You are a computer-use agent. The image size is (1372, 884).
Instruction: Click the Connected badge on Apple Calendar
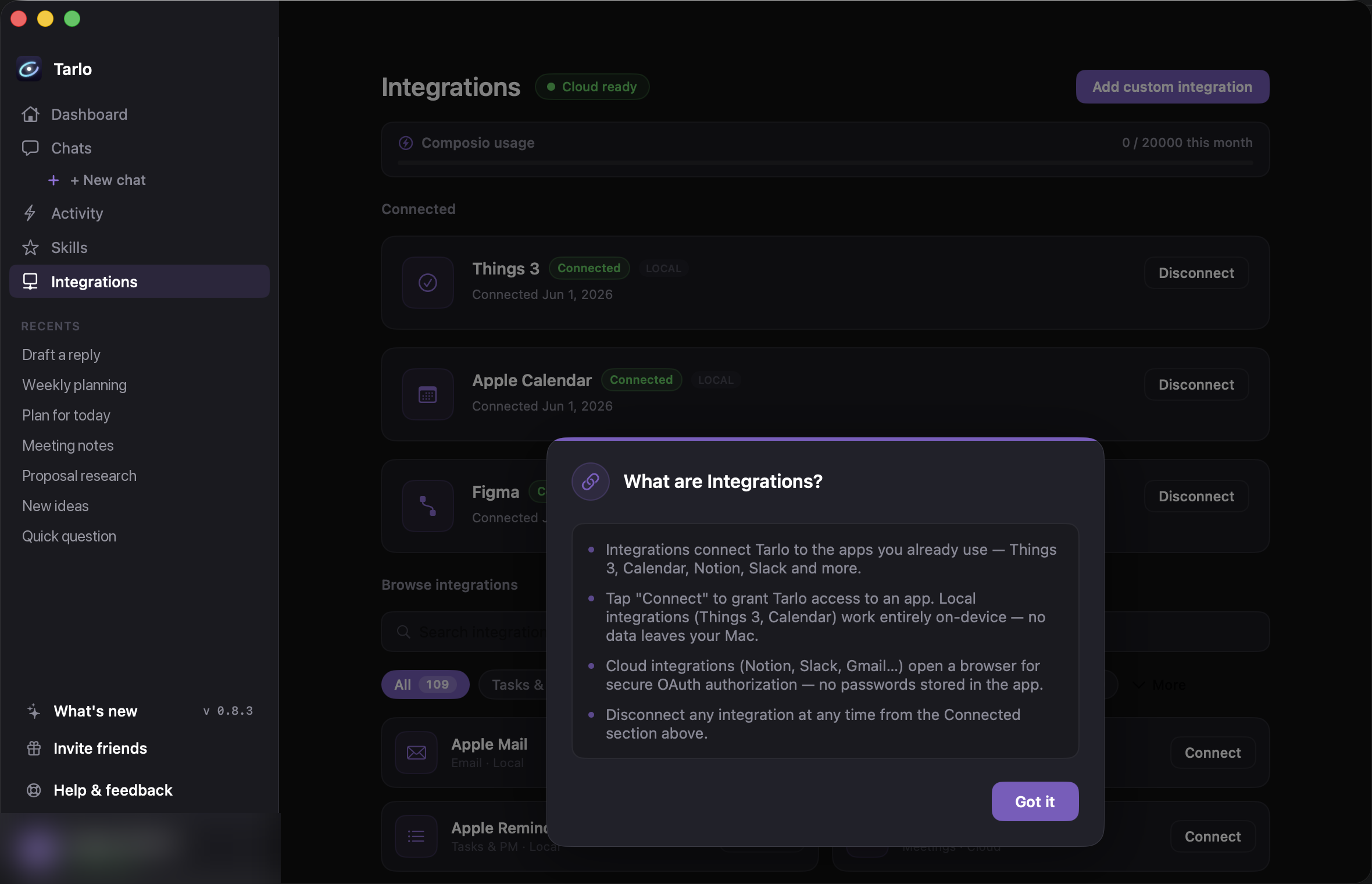pyautogui.click(x=641, y=380)
